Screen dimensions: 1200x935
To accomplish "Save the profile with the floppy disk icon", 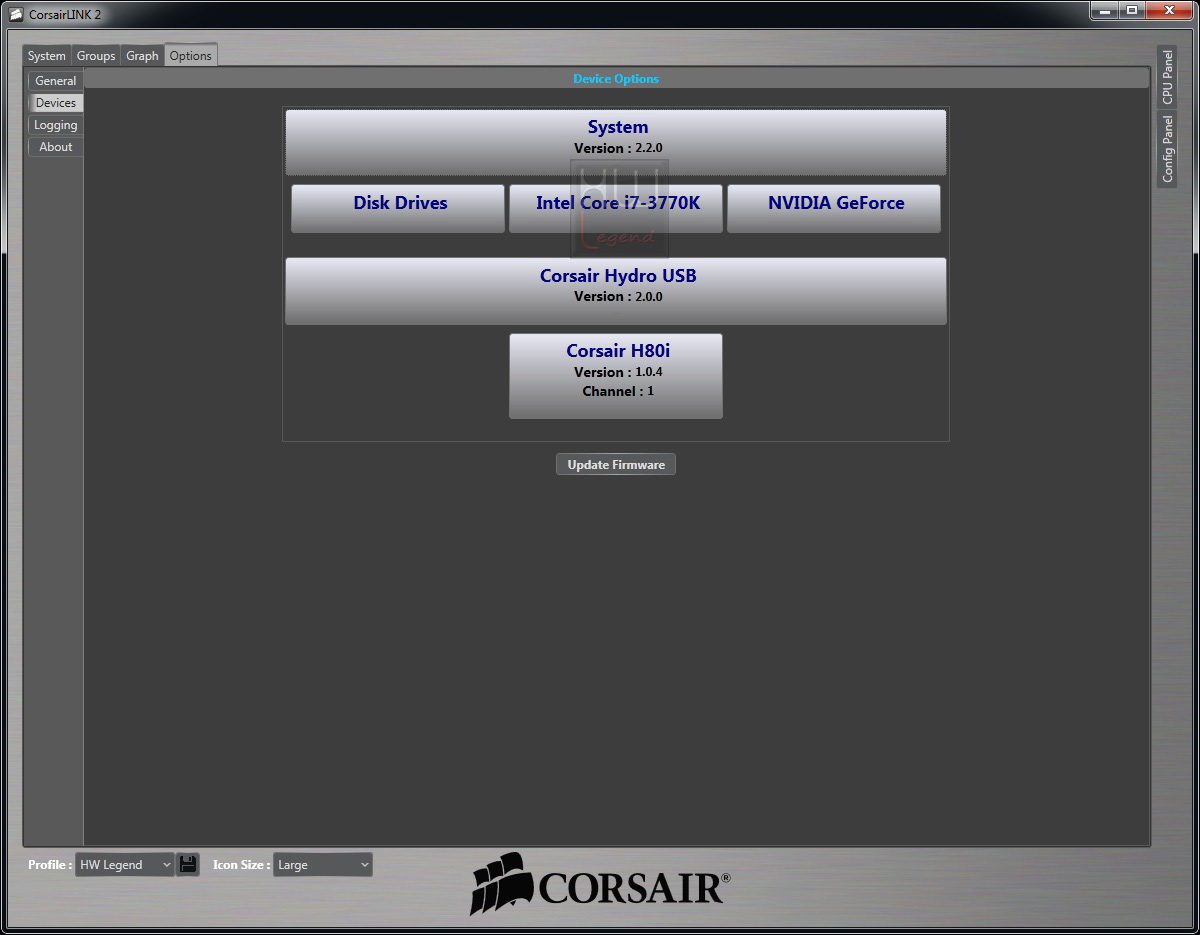I will click(188, 864).
